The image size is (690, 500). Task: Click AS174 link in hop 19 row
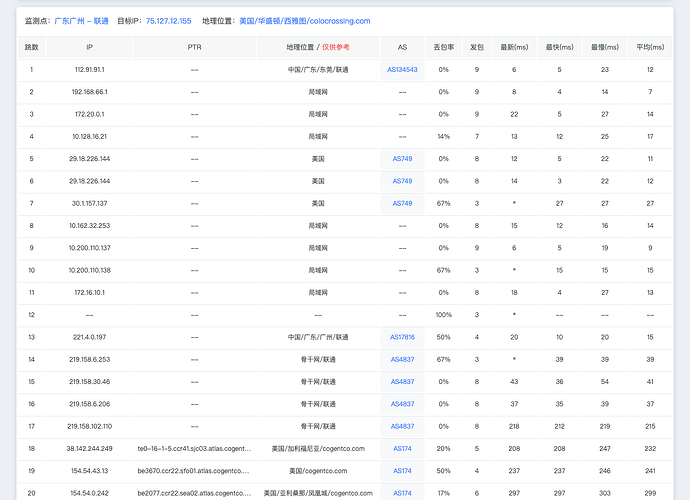pos(402,471)
